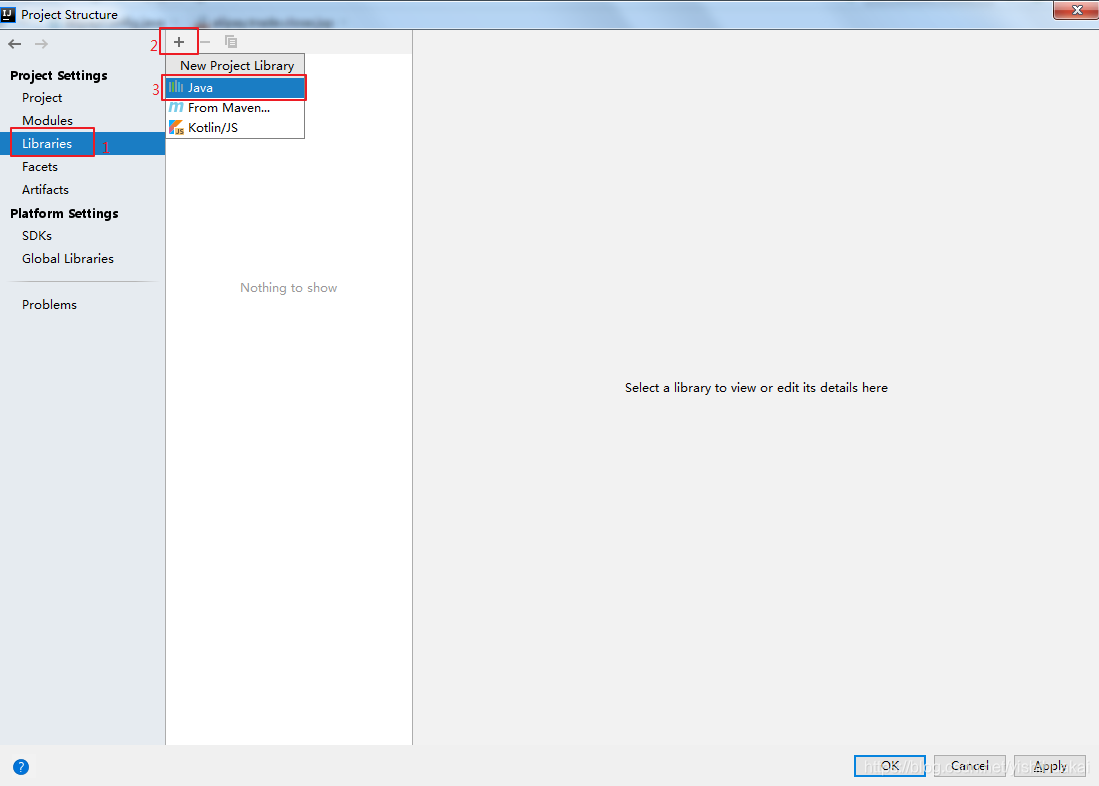Click the Nothing to show text
The width and height of the screenshot is (1099, 786).
[288, 287]
